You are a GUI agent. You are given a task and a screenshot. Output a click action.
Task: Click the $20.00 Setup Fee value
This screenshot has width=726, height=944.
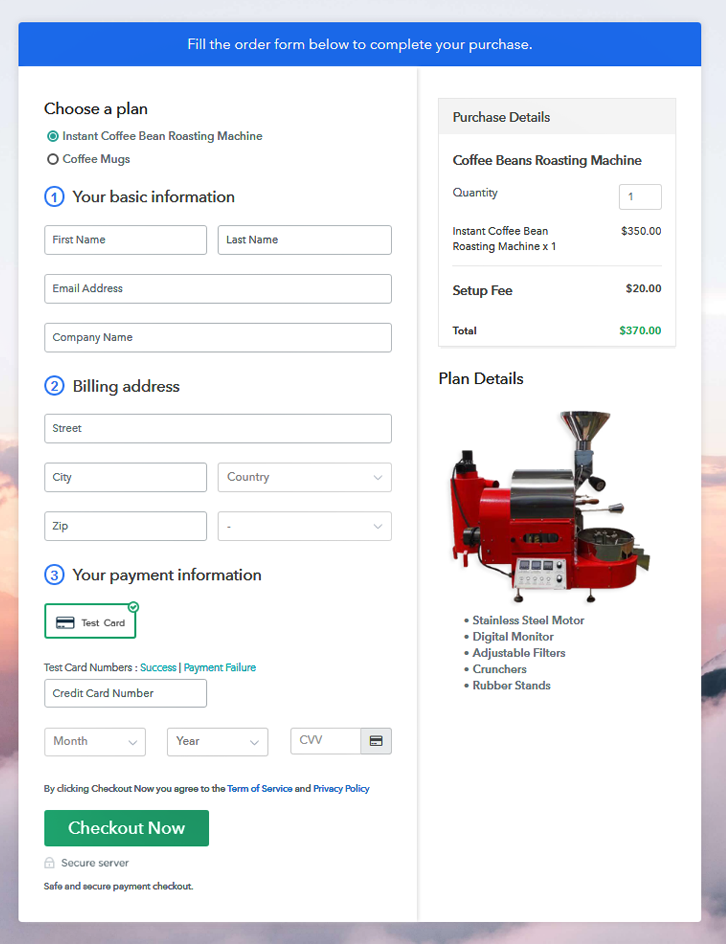pos(643,288)
